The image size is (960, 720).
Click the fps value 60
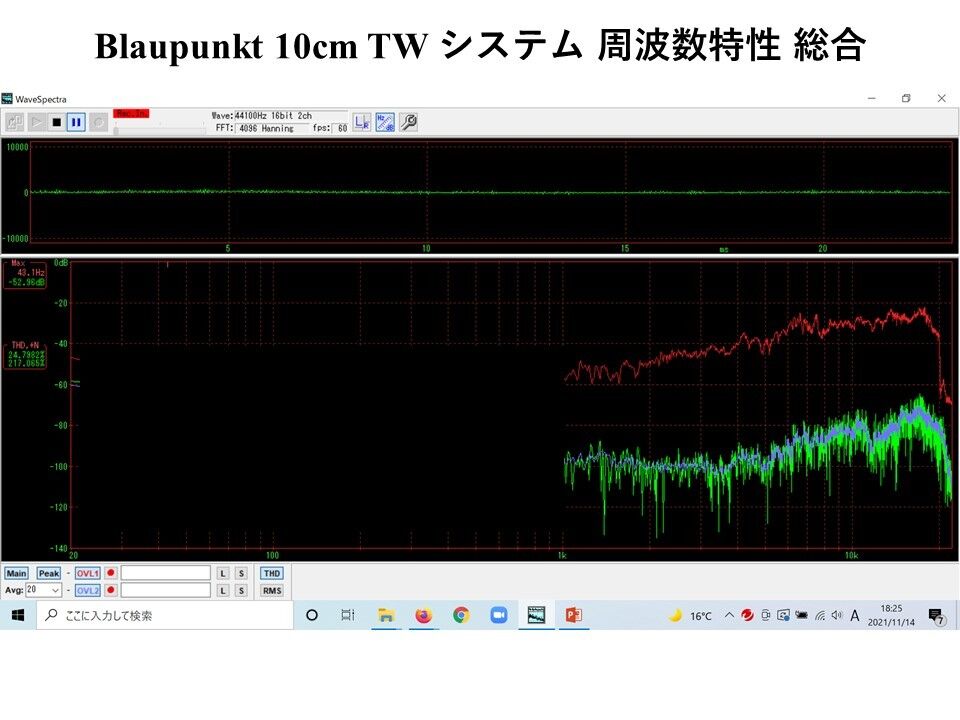[342, 128]
